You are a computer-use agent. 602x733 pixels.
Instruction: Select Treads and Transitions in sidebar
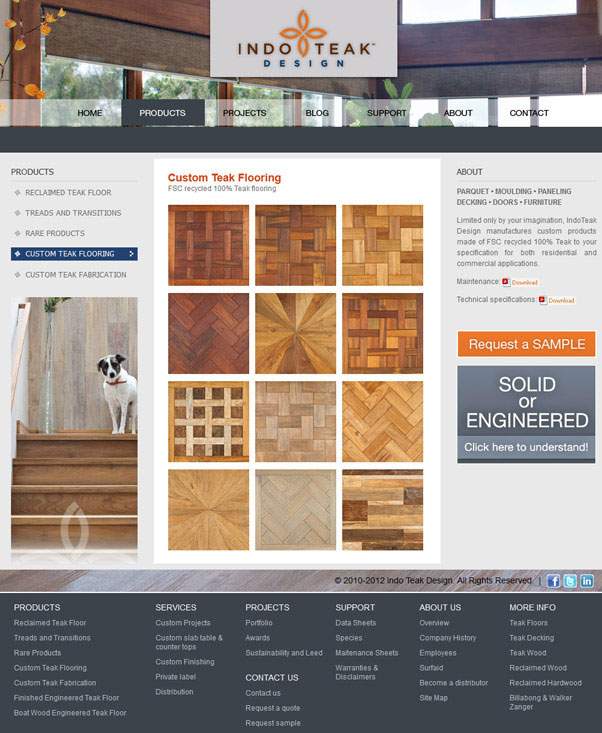click(x=73, y=213)
